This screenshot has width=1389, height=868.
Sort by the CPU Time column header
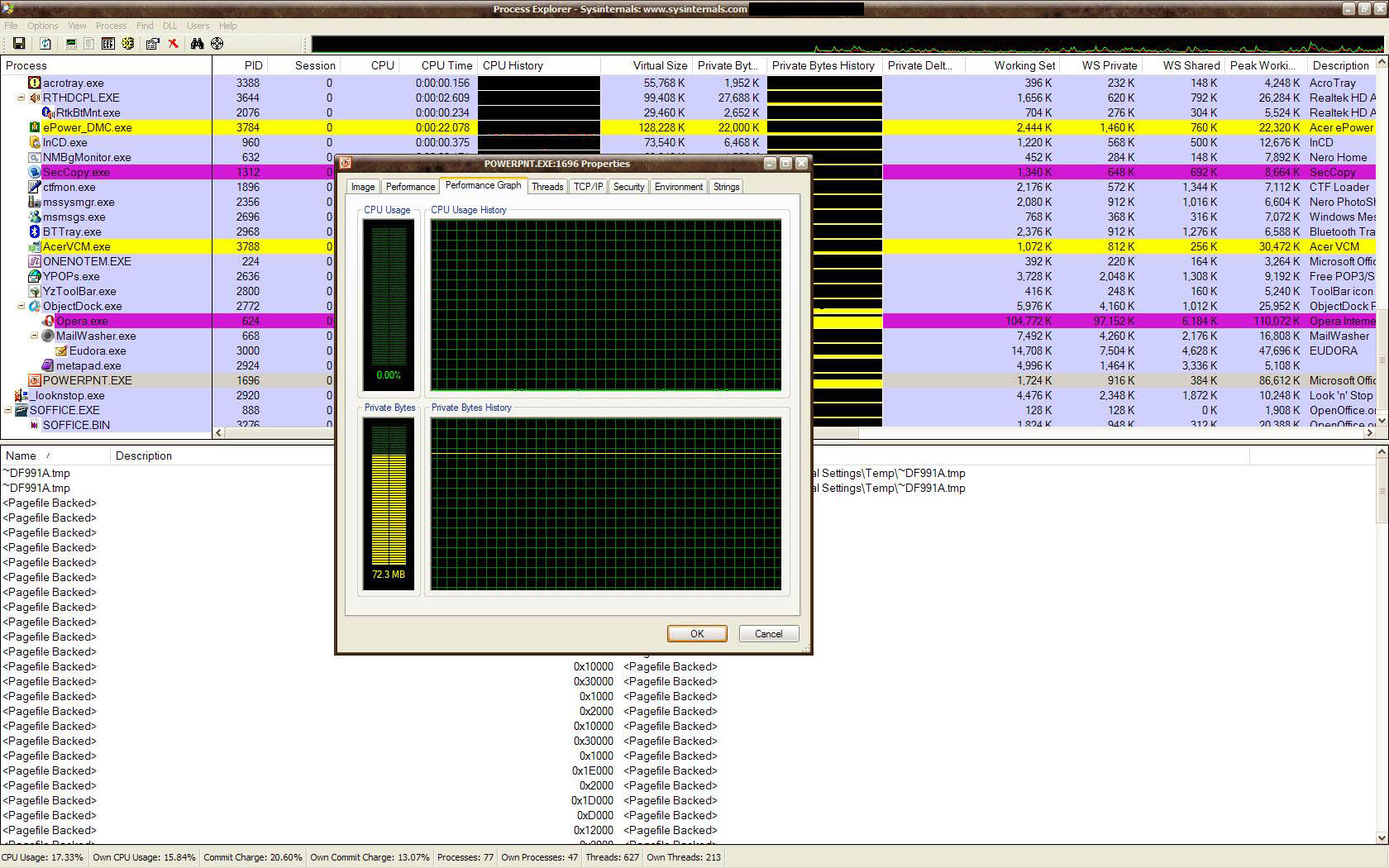tap(439, 65)
